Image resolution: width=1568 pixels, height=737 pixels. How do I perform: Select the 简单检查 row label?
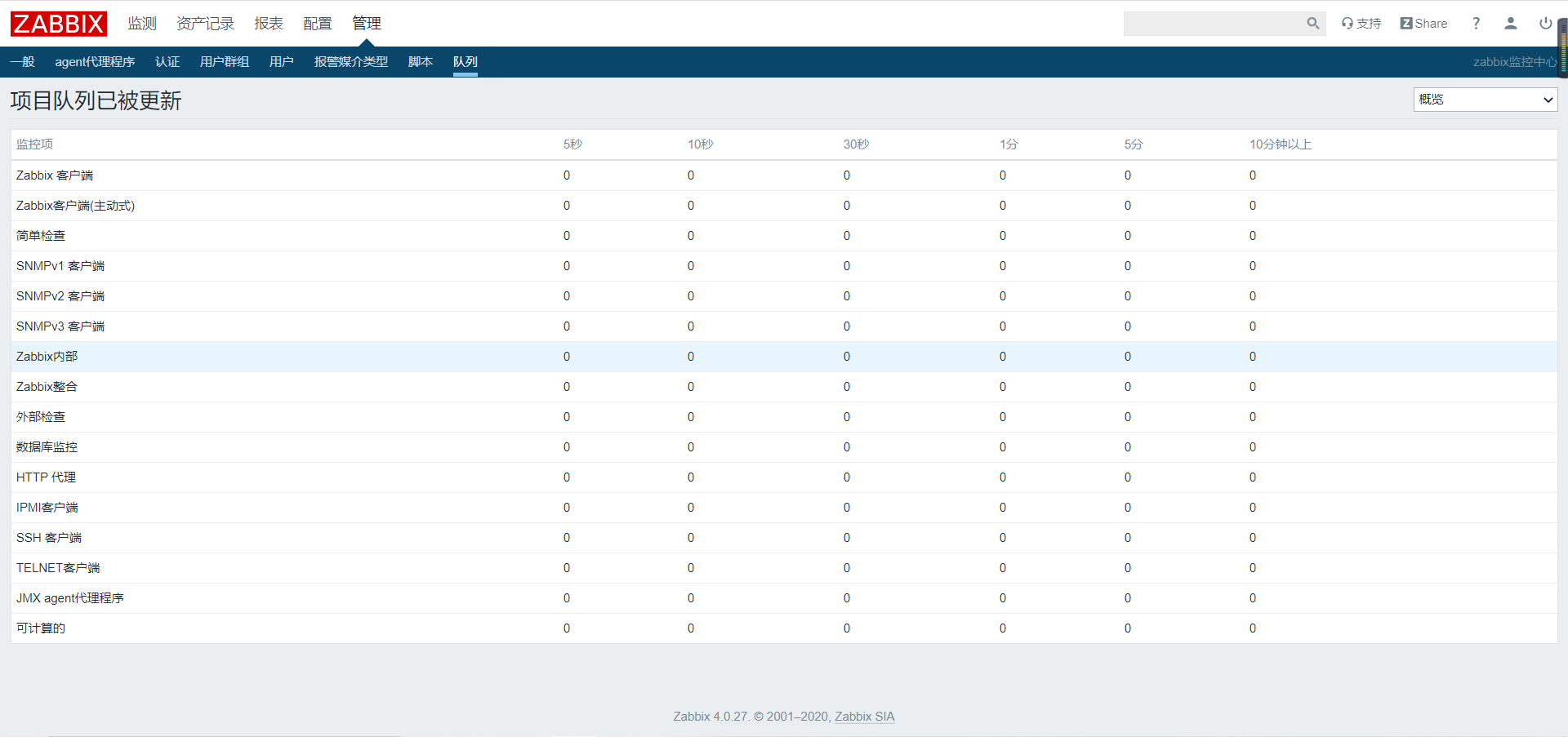41,236
